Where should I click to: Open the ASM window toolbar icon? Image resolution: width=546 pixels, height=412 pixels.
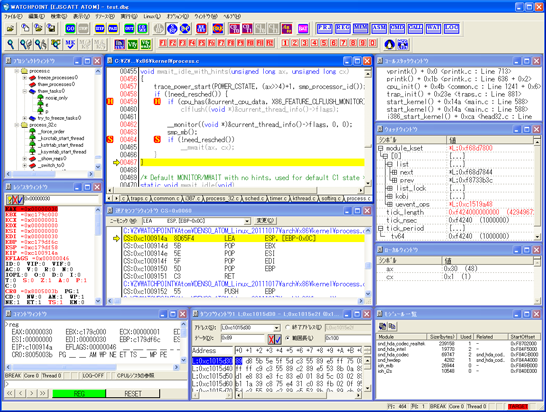[379, 28]
